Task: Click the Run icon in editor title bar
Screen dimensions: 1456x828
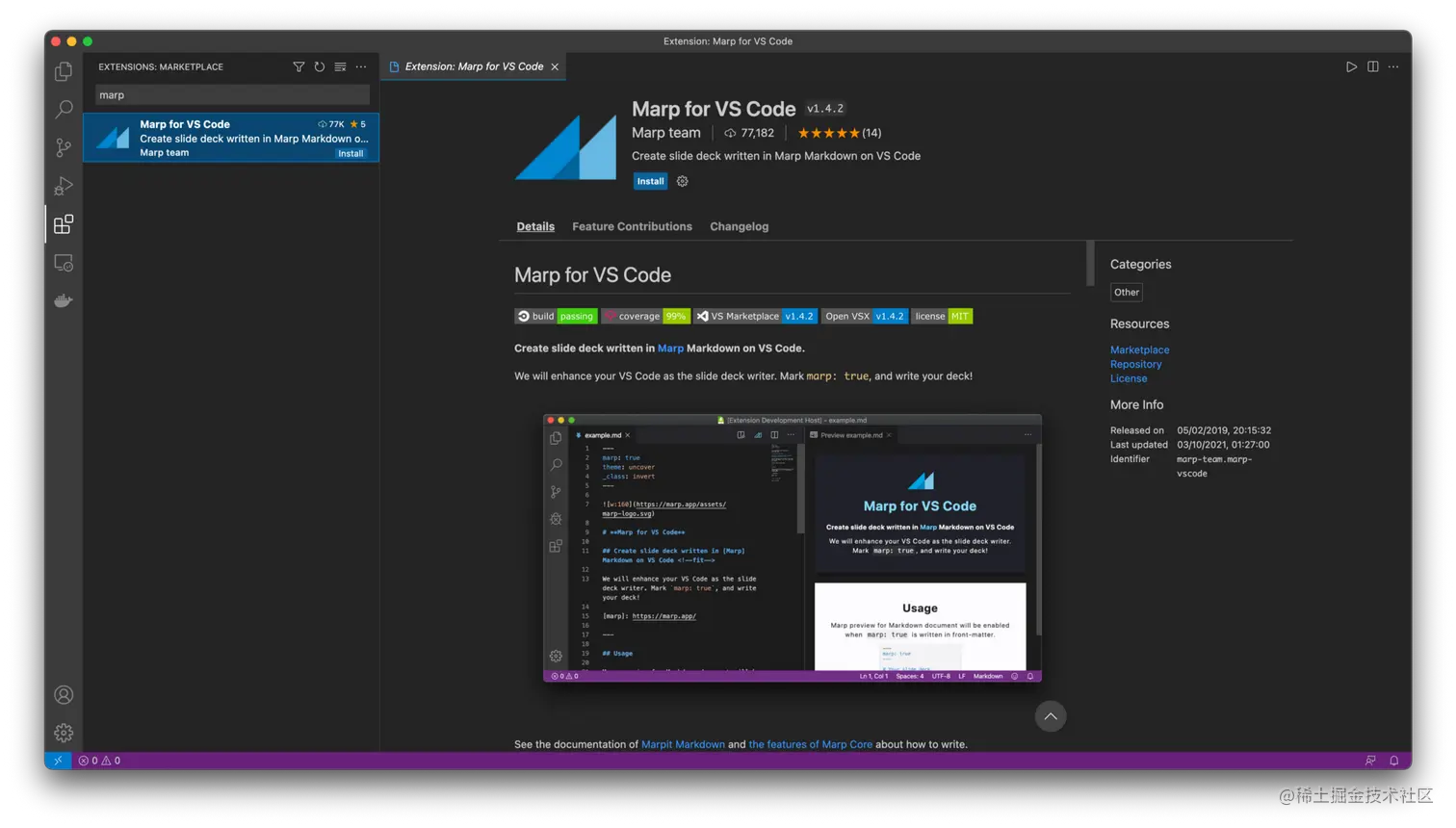Action: 1351,66
